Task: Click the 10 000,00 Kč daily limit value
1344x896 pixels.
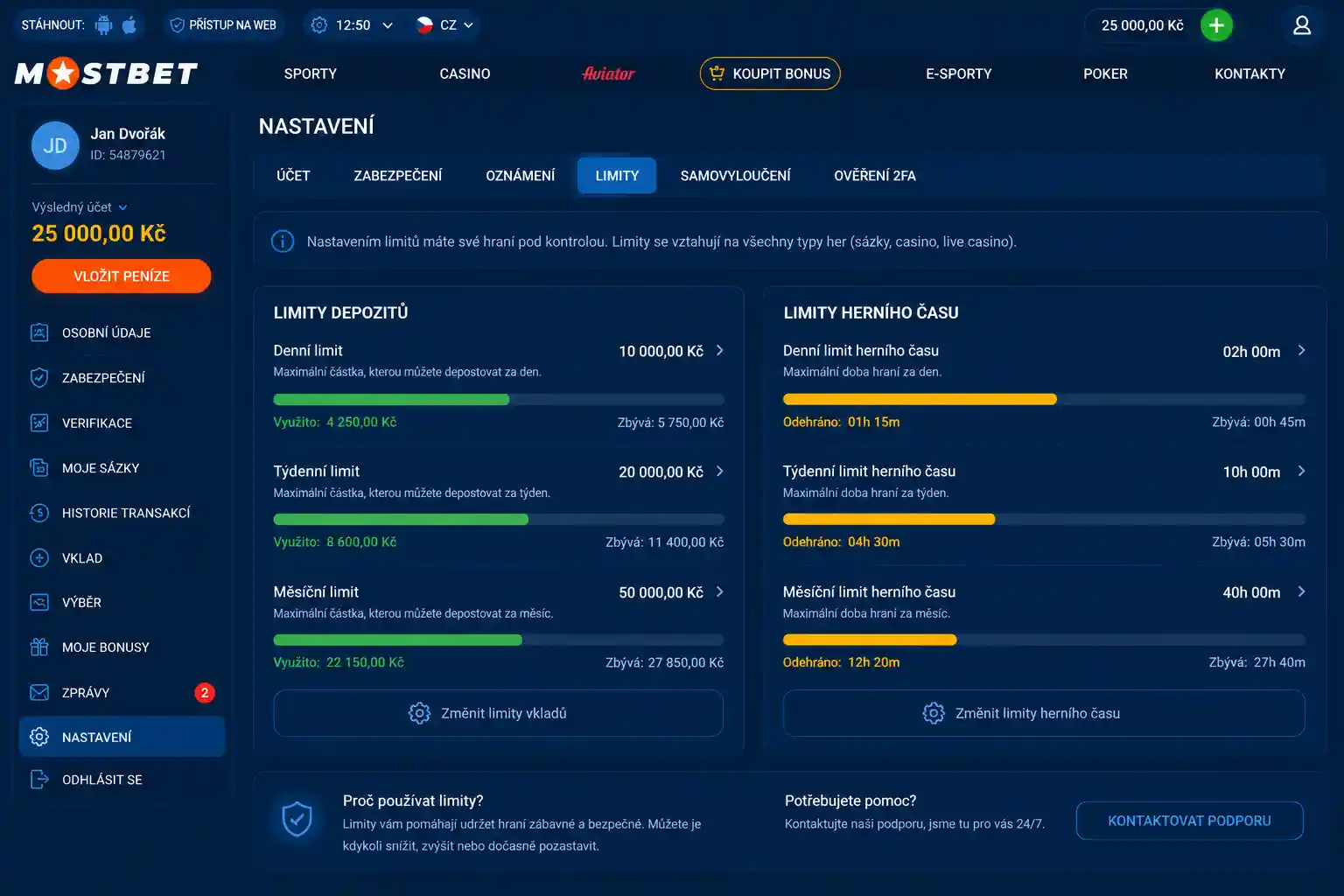Action: click(x=661, y=351)
